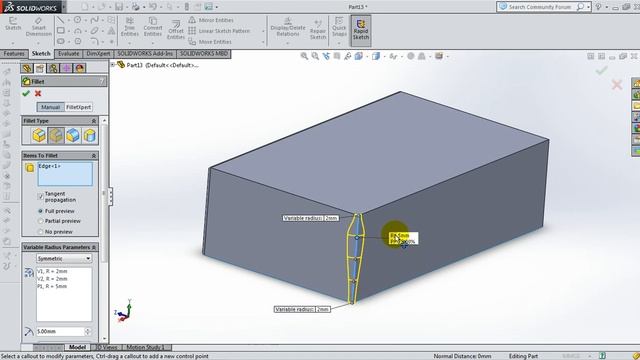Open the PropertyManager tab icon
The height and width of the screenshot is (360, 640).
click(40, 68)
